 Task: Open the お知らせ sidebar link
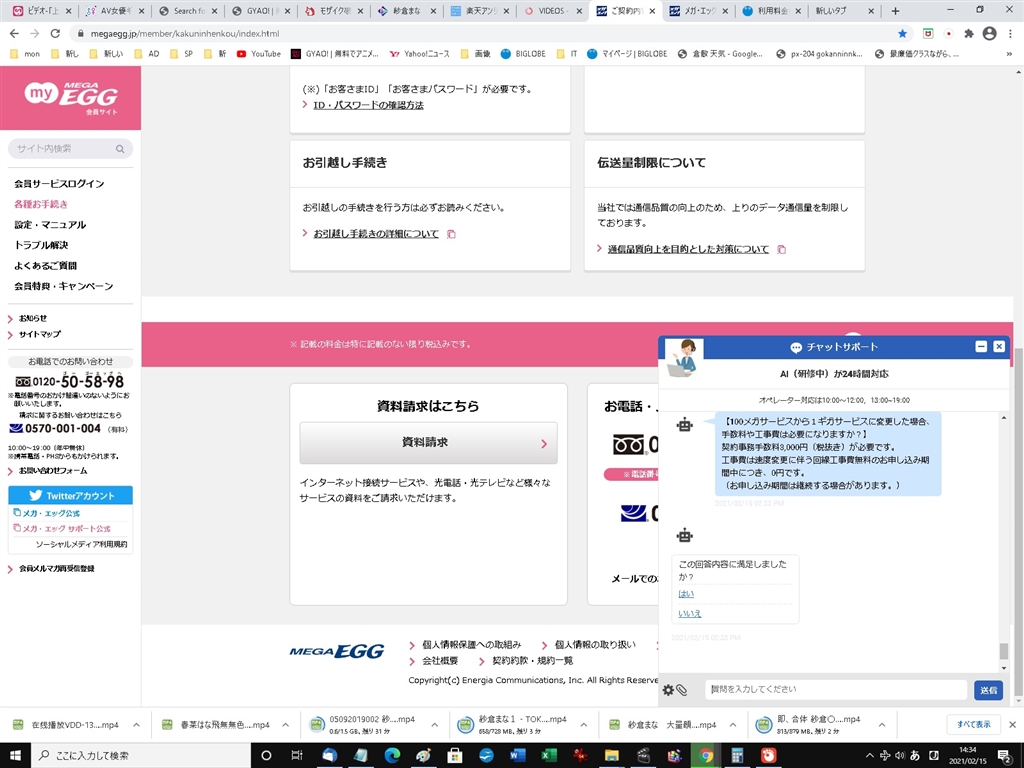tap(33, 319)
